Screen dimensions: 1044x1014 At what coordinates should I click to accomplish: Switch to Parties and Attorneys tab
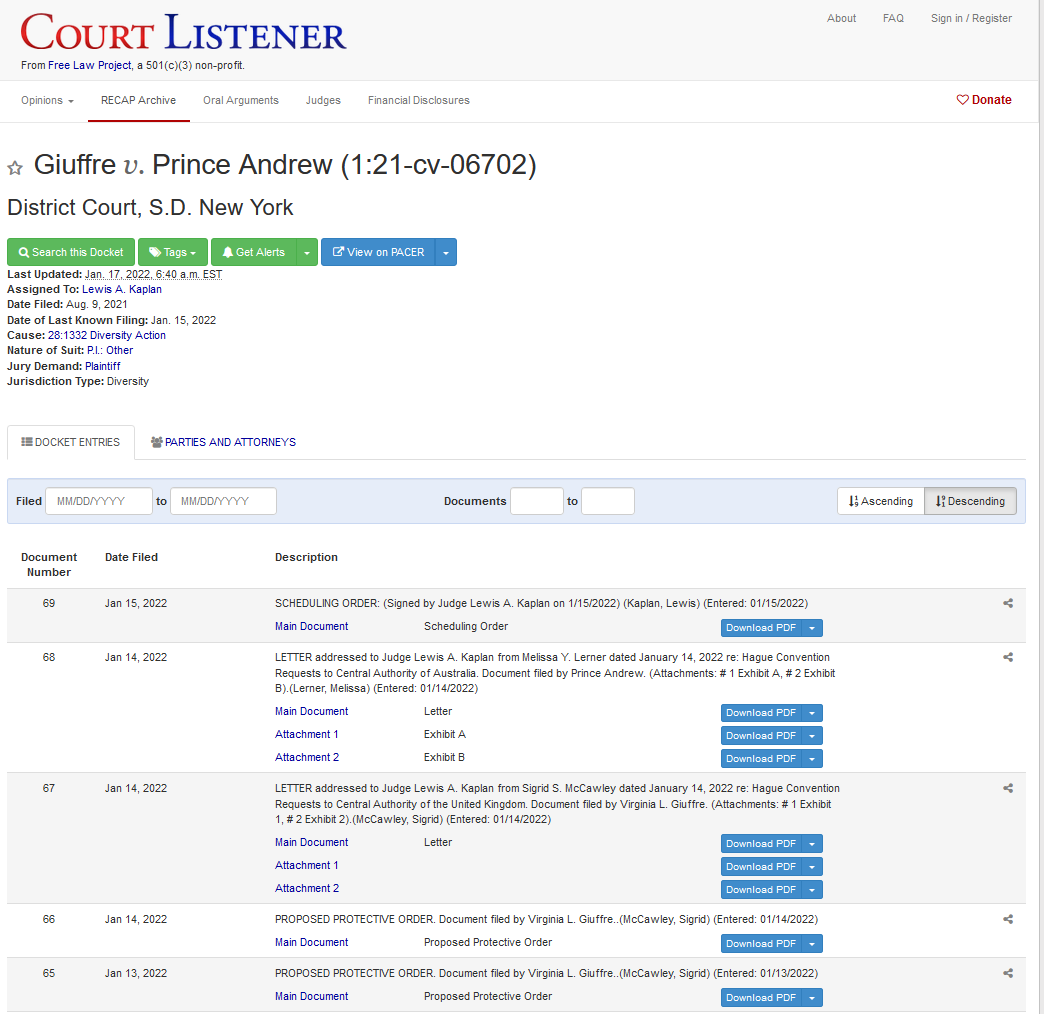pos(223,442)
